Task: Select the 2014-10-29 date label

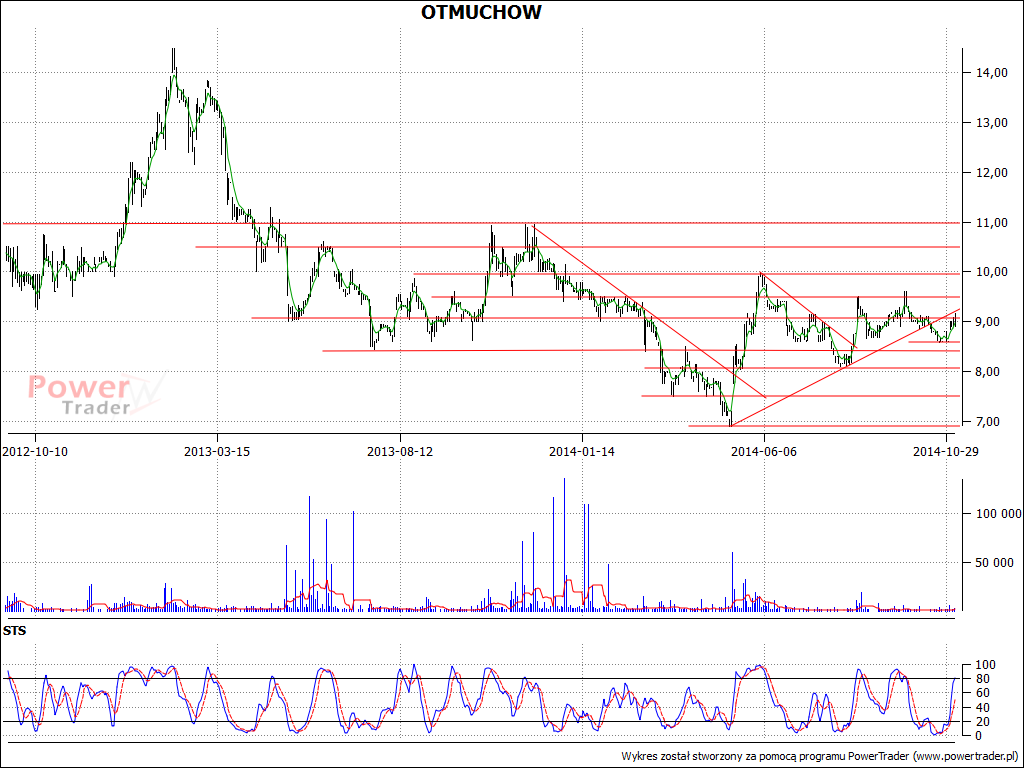Action: click(x=946, y=451)
